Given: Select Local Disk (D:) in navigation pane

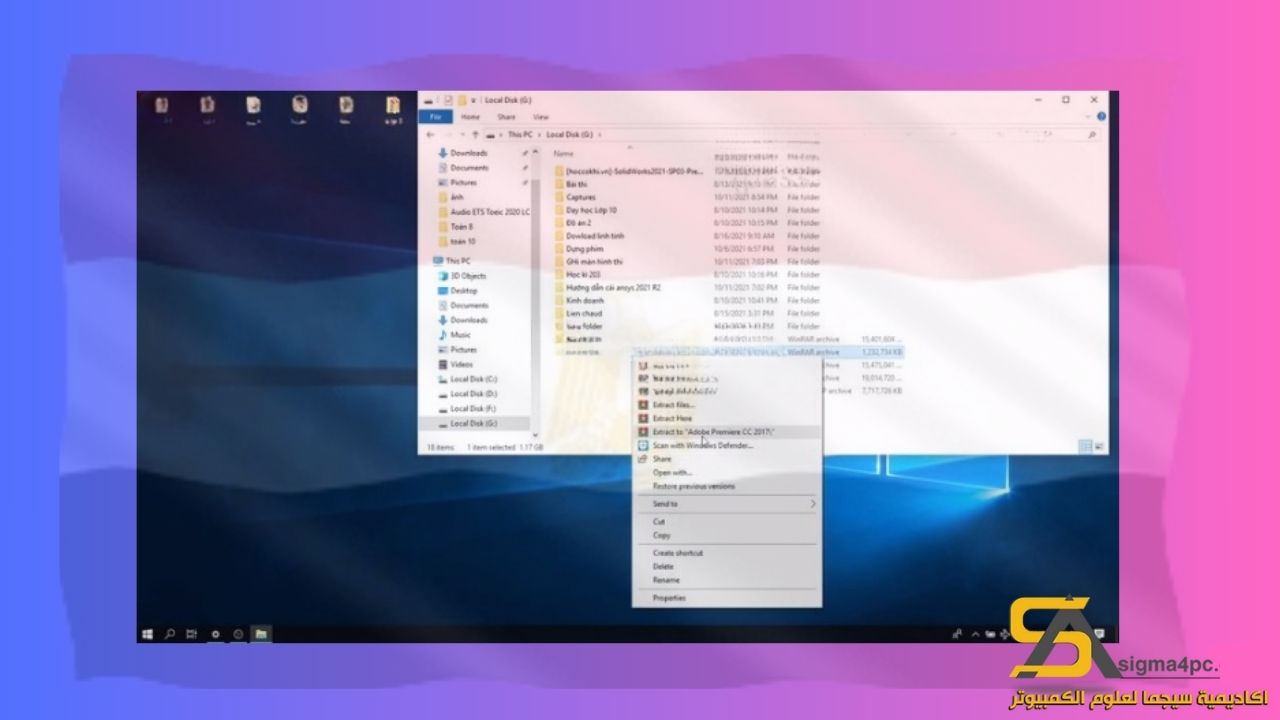Looking at the screenshot, I should [x=474, y=394].
